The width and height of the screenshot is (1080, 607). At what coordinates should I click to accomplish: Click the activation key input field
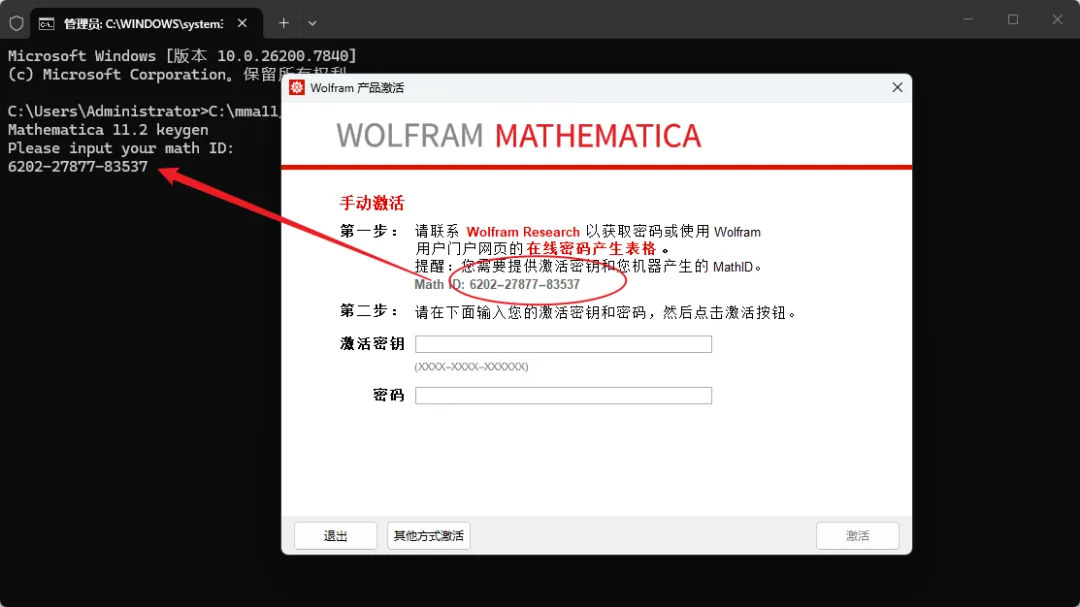pyautogui.click(x=563, y=344)
